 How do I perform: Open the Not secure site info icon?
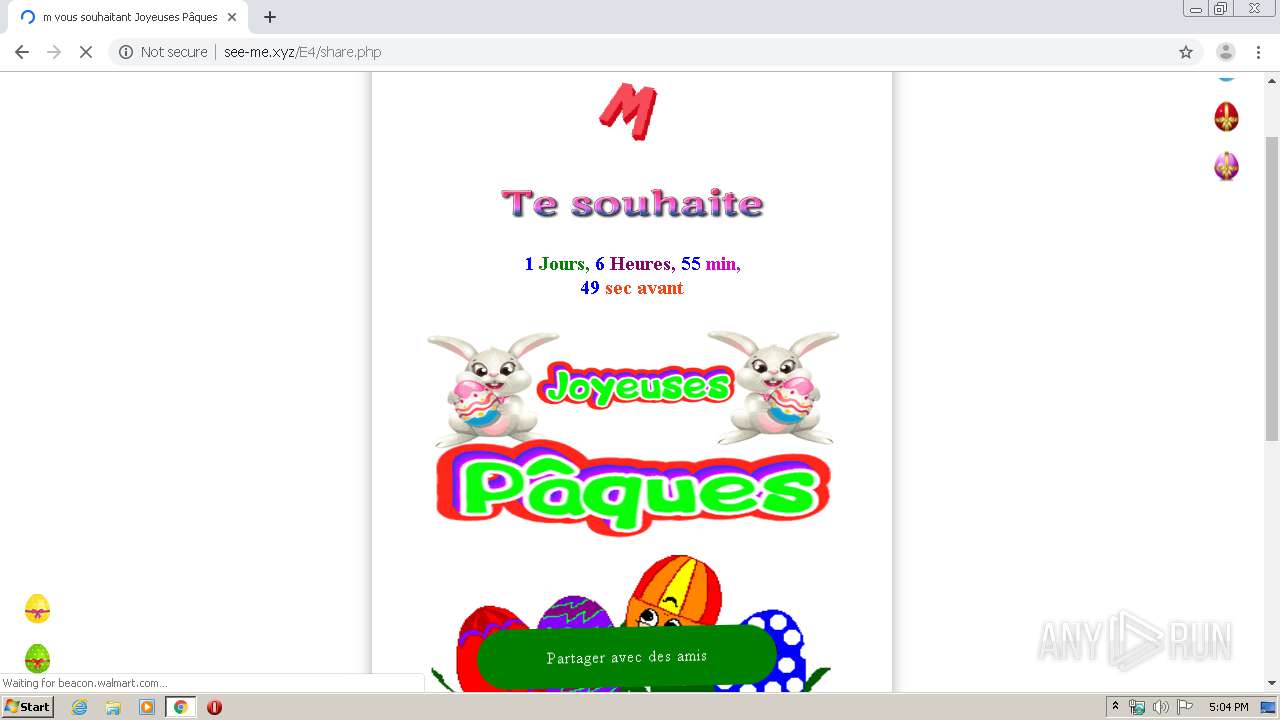point(126,52)
